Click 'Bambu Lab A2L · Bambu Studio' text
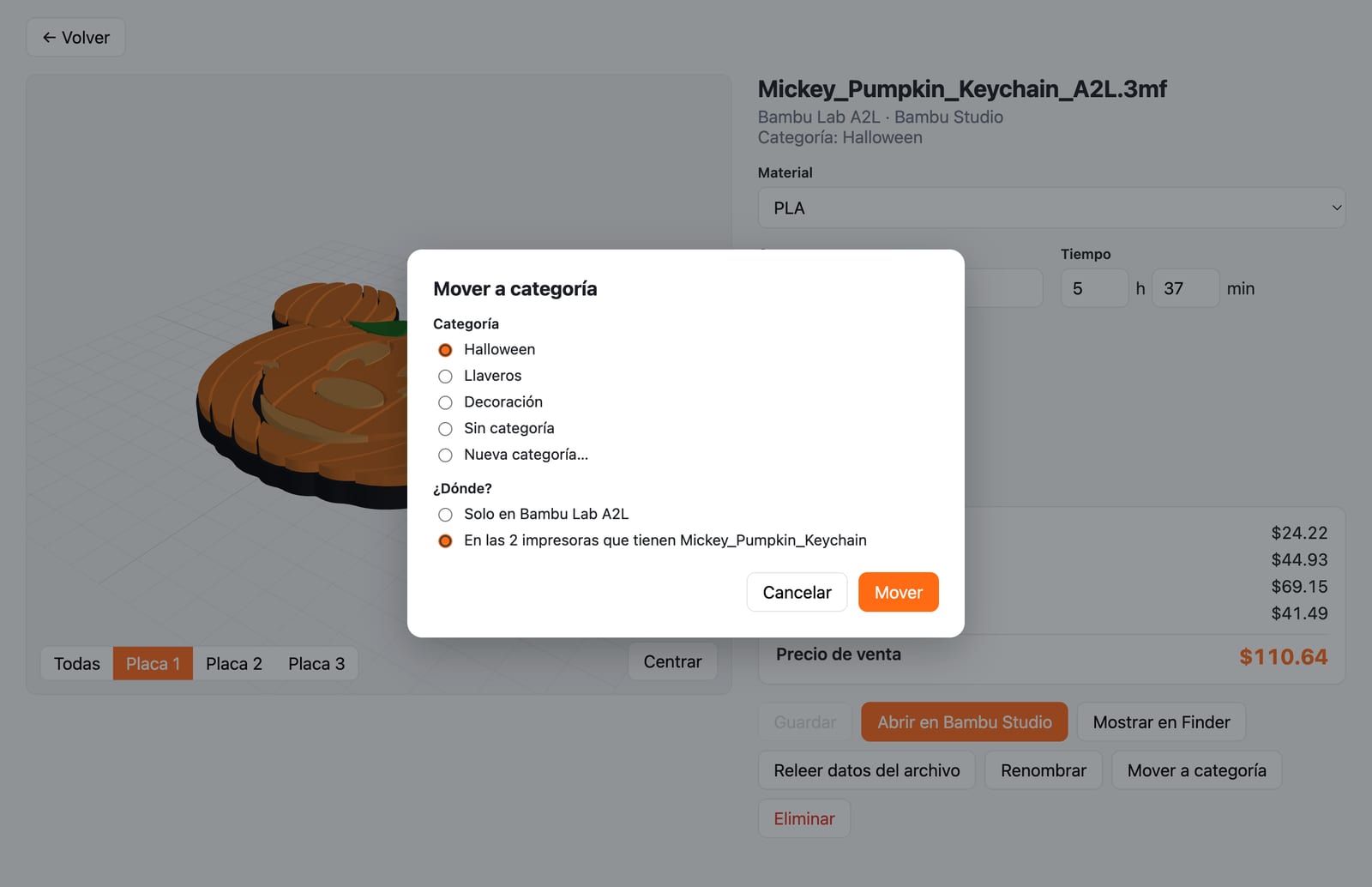 pos(881,117)
